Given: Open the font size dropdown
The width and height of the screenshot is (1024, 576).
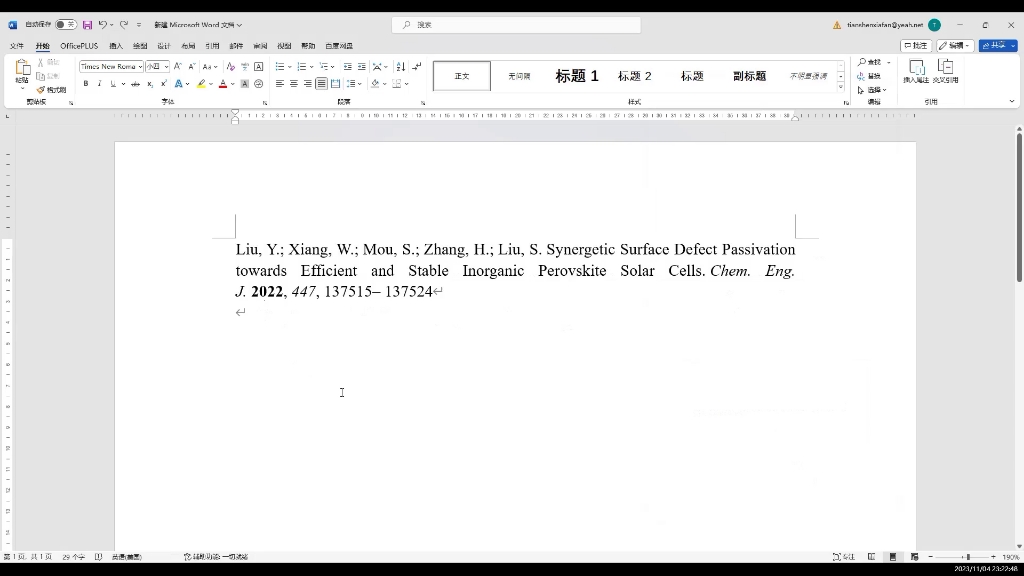Looking at the screenshot, I should tap(167, 67).
